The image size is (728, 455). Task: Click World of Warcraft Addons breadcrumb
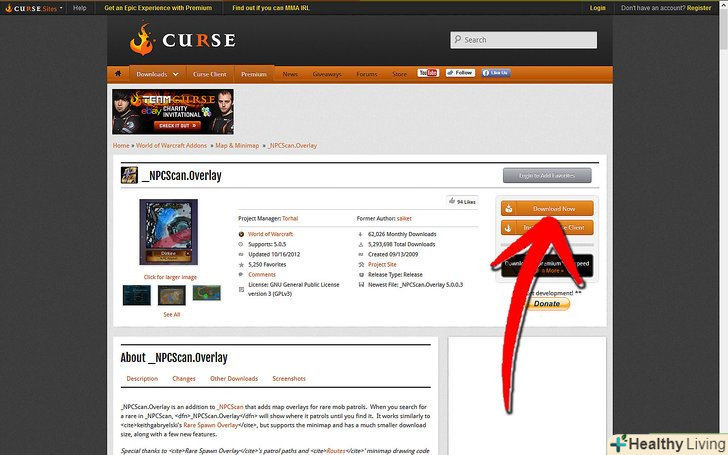click(171, 145)
